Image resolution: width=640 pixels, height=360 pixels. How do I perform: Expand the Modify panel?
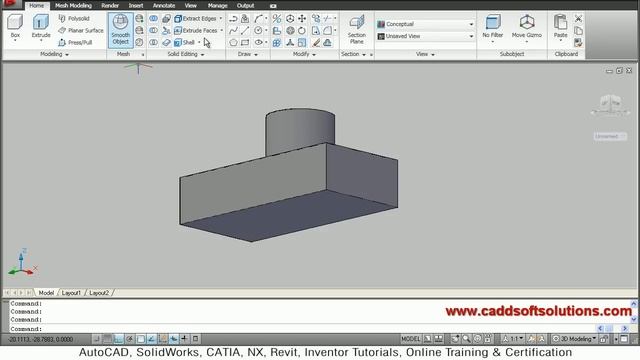coord(304,54)
